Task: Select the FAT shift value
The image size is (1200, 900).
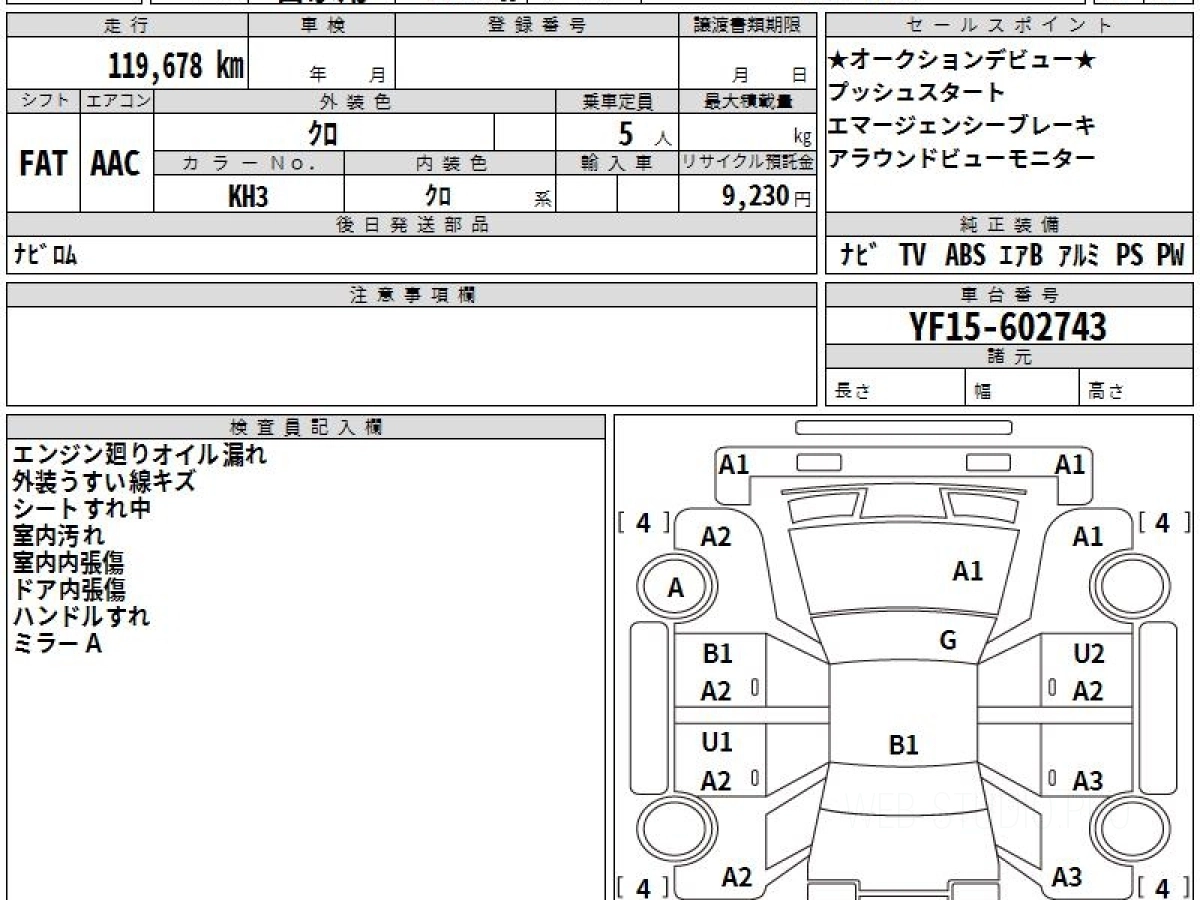Action: pos(43,163)
